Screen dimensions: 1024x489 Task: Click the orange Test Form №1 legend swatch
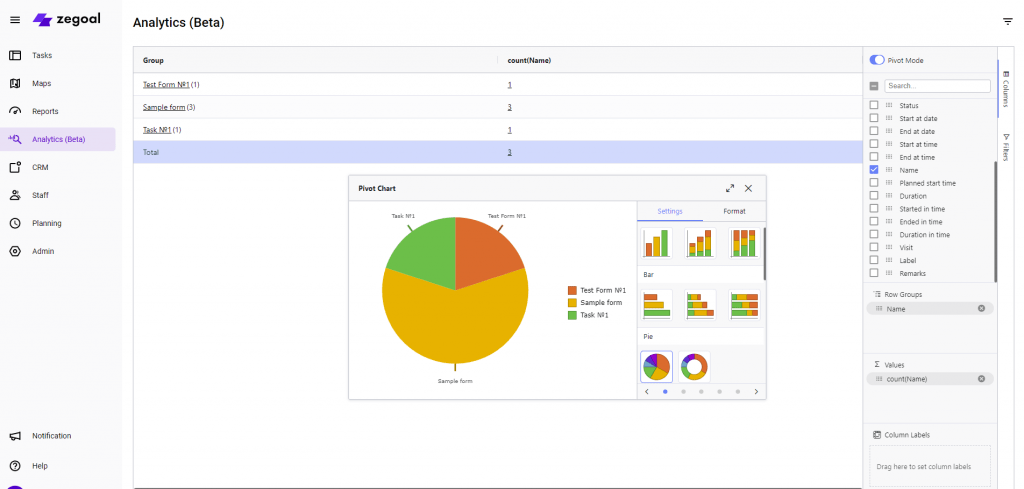(572, 290)
